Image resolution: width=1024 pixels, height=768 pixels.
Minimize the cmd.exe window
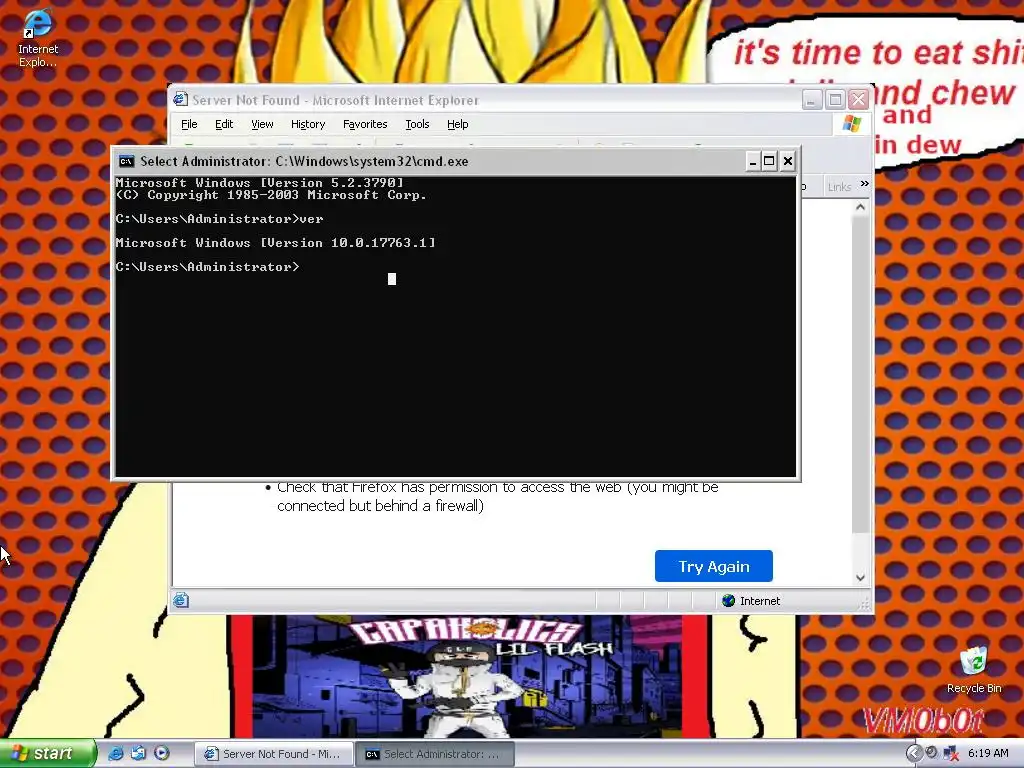[752, 161]
